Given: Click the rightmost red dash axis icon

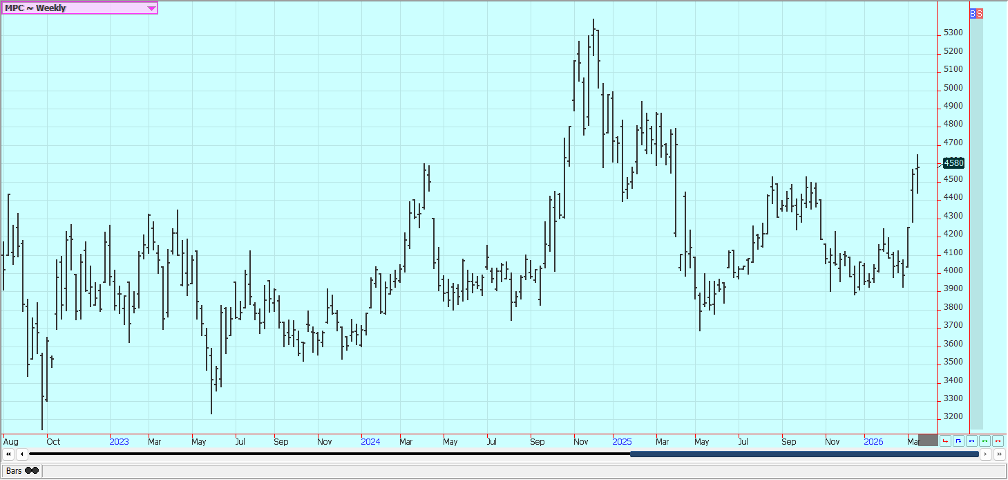Looking at the screenshot, I should pos(997,441).
